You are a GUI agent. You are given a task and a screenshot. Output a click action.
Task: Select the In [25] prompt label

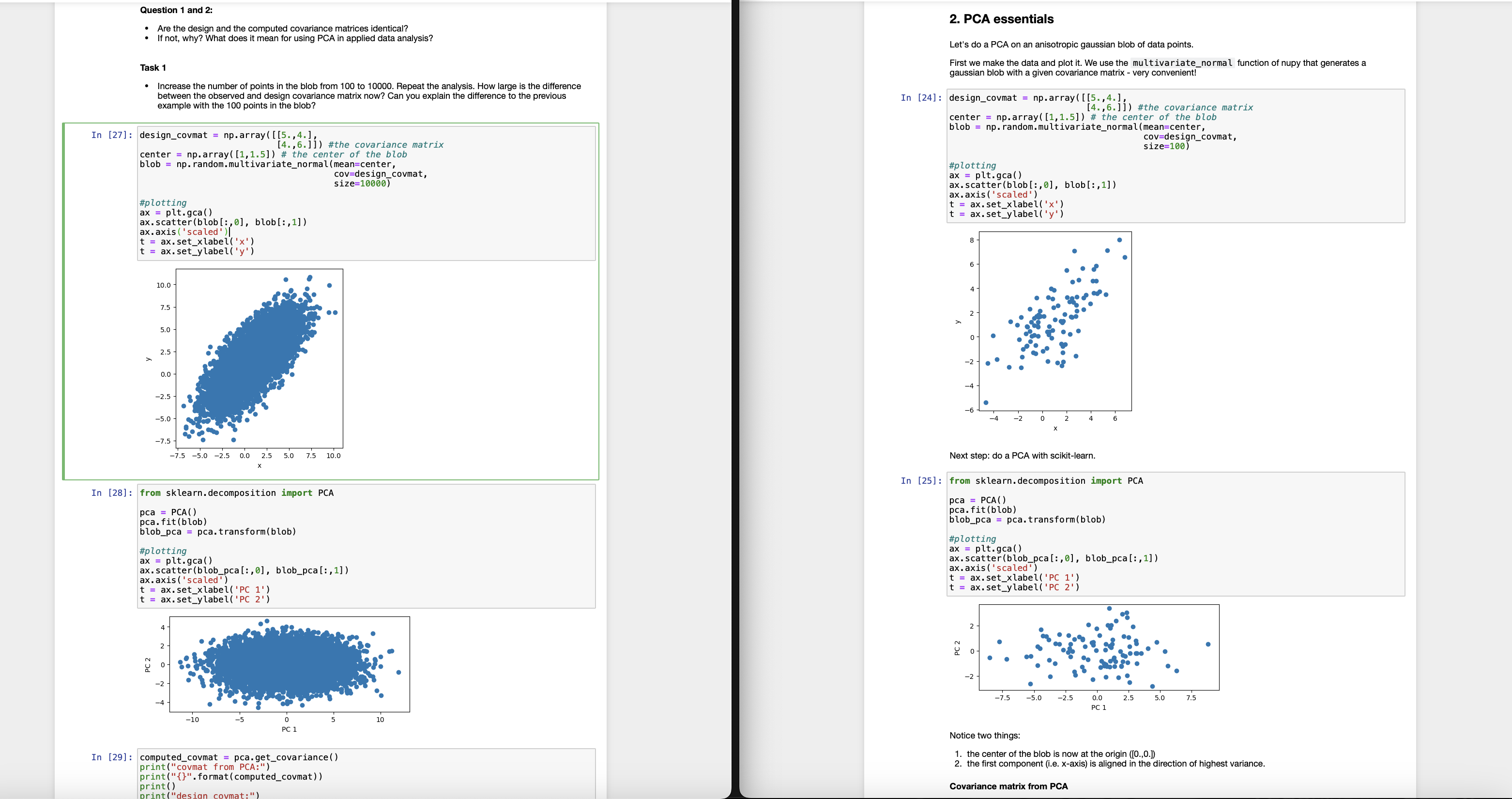921,481
